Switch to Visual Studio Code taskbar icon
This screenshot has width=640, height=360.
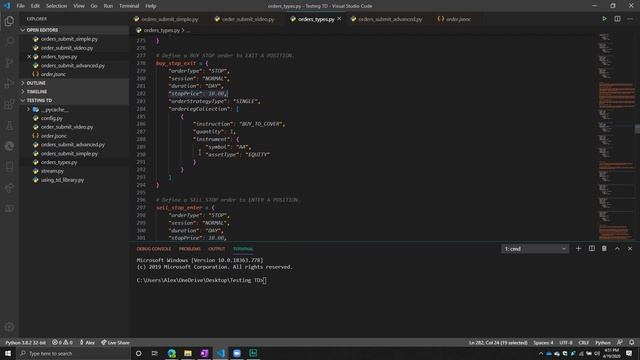pos(220,353)
